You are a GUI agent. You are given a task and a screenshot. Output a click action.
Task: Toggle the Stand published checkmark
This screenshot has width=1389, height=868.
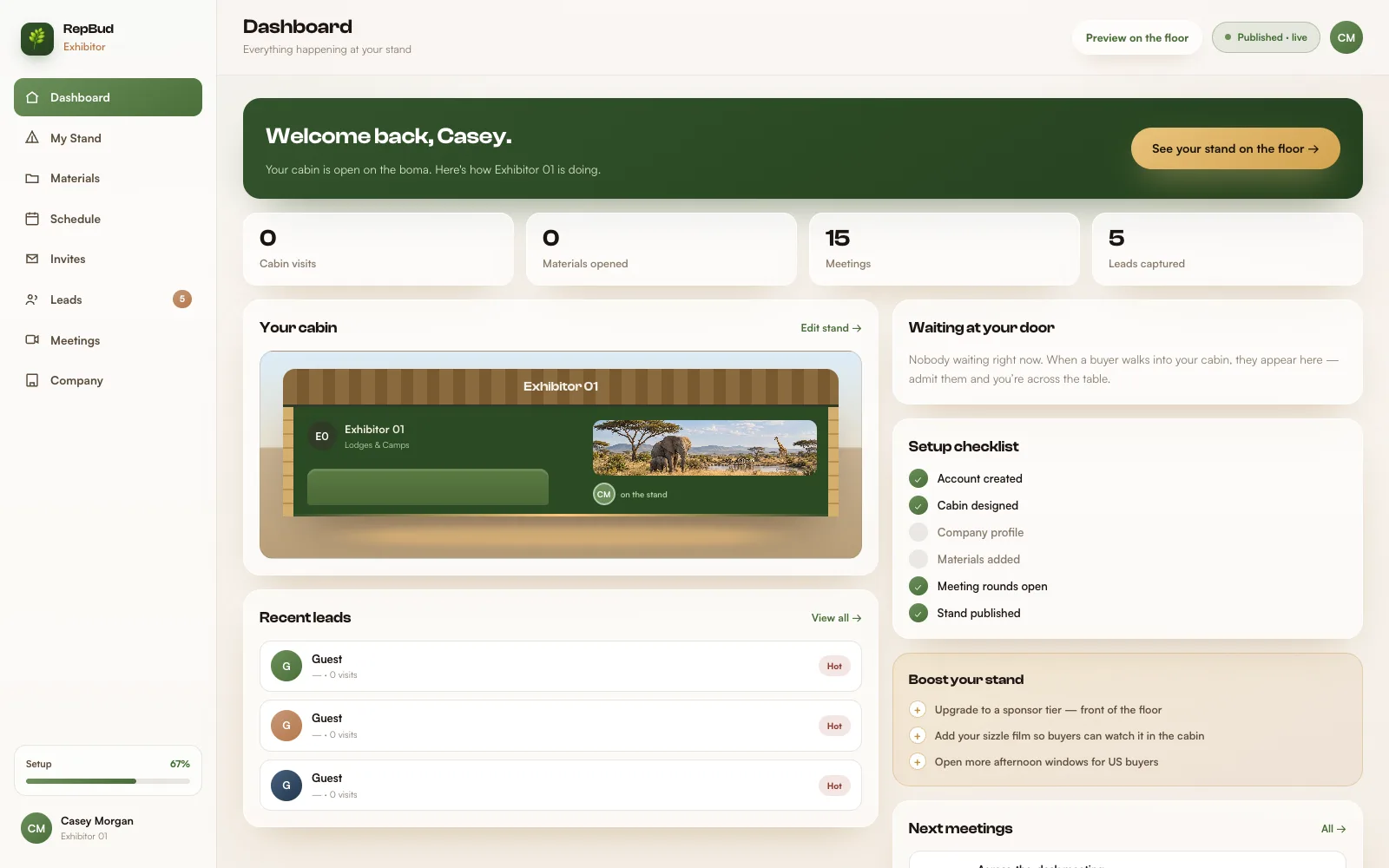pyautogui.click(x=918, y=613)
